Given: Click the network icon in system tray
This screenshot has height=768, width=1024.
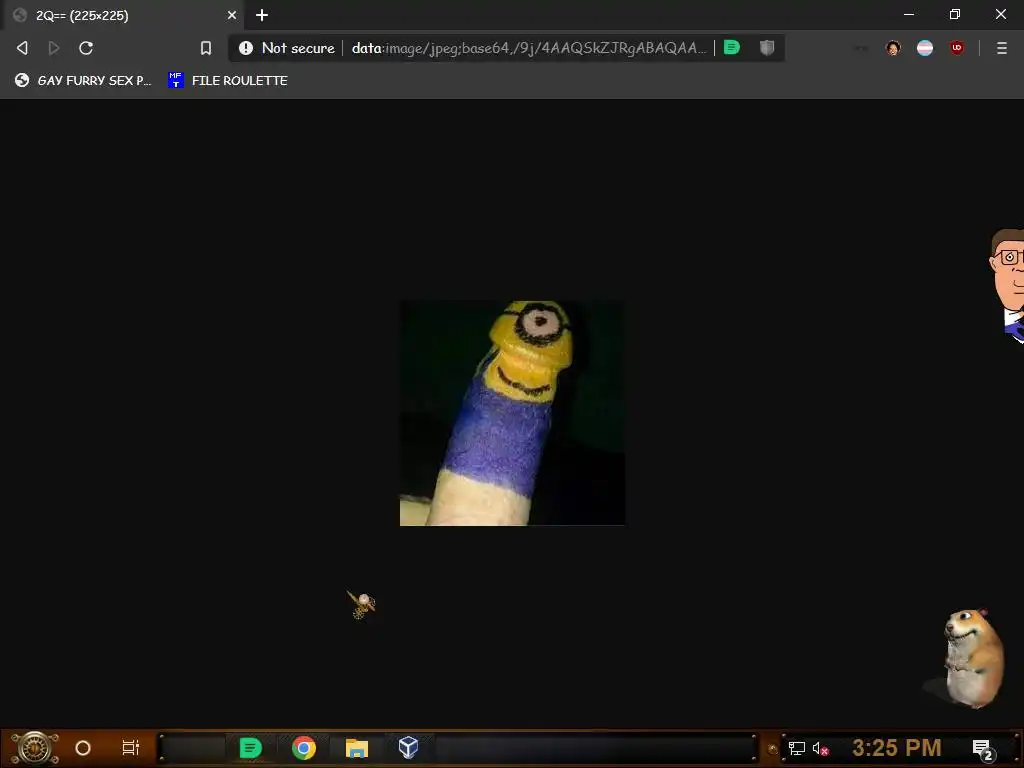Looking at the screenshot, I should click(797, 748).
